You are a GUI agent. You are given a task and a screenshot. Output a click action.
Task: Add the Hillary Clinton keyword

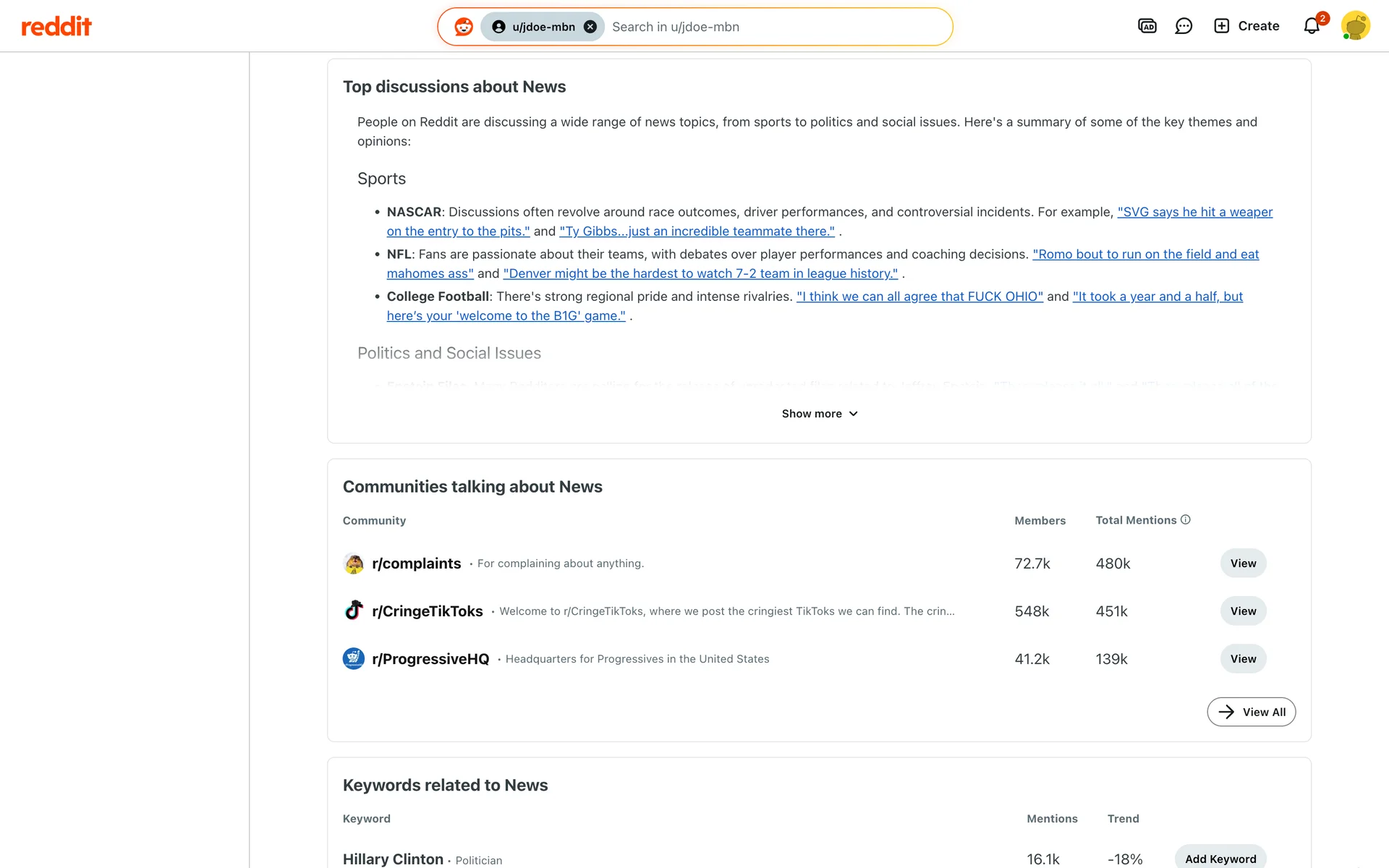click(1220, 859)
